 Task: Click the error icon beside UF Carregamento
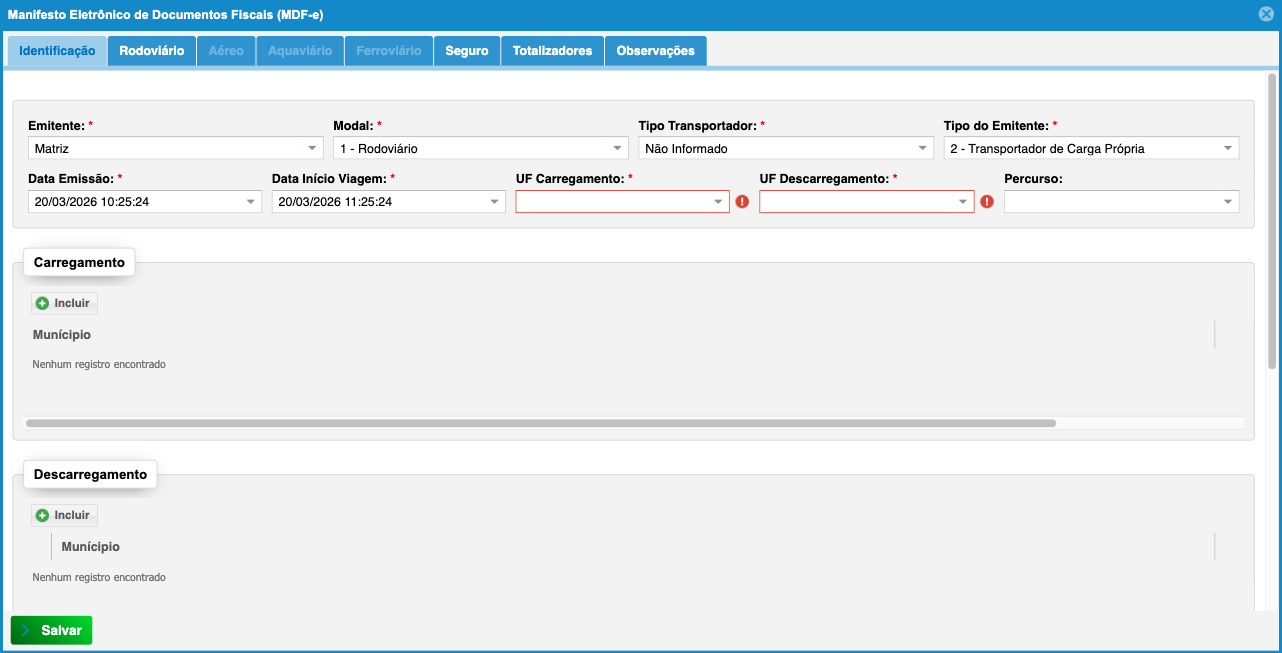click(742, 202)
